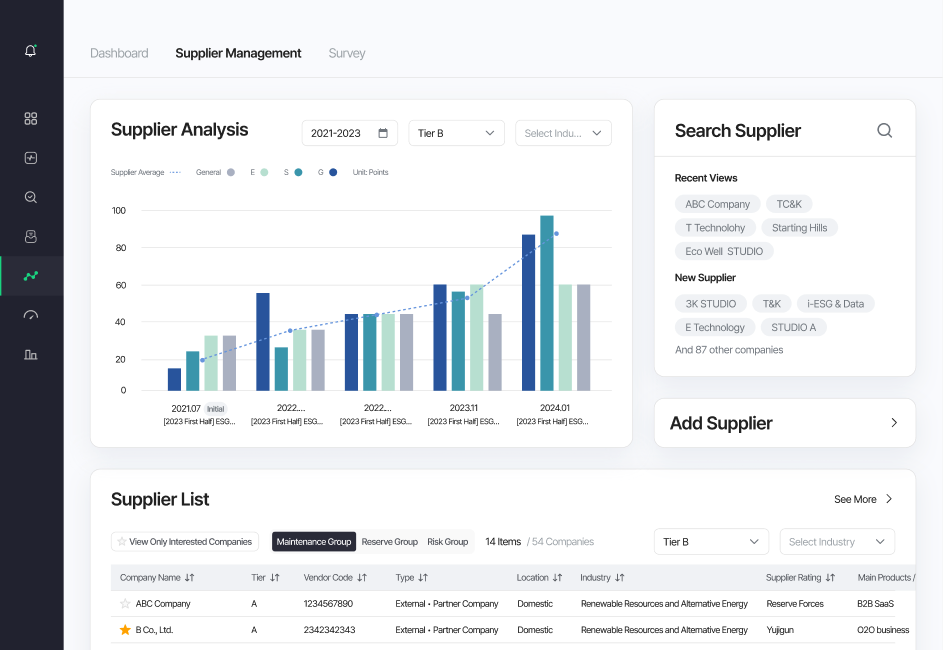Open the 2021-2023 date range picker

(349, 133)
